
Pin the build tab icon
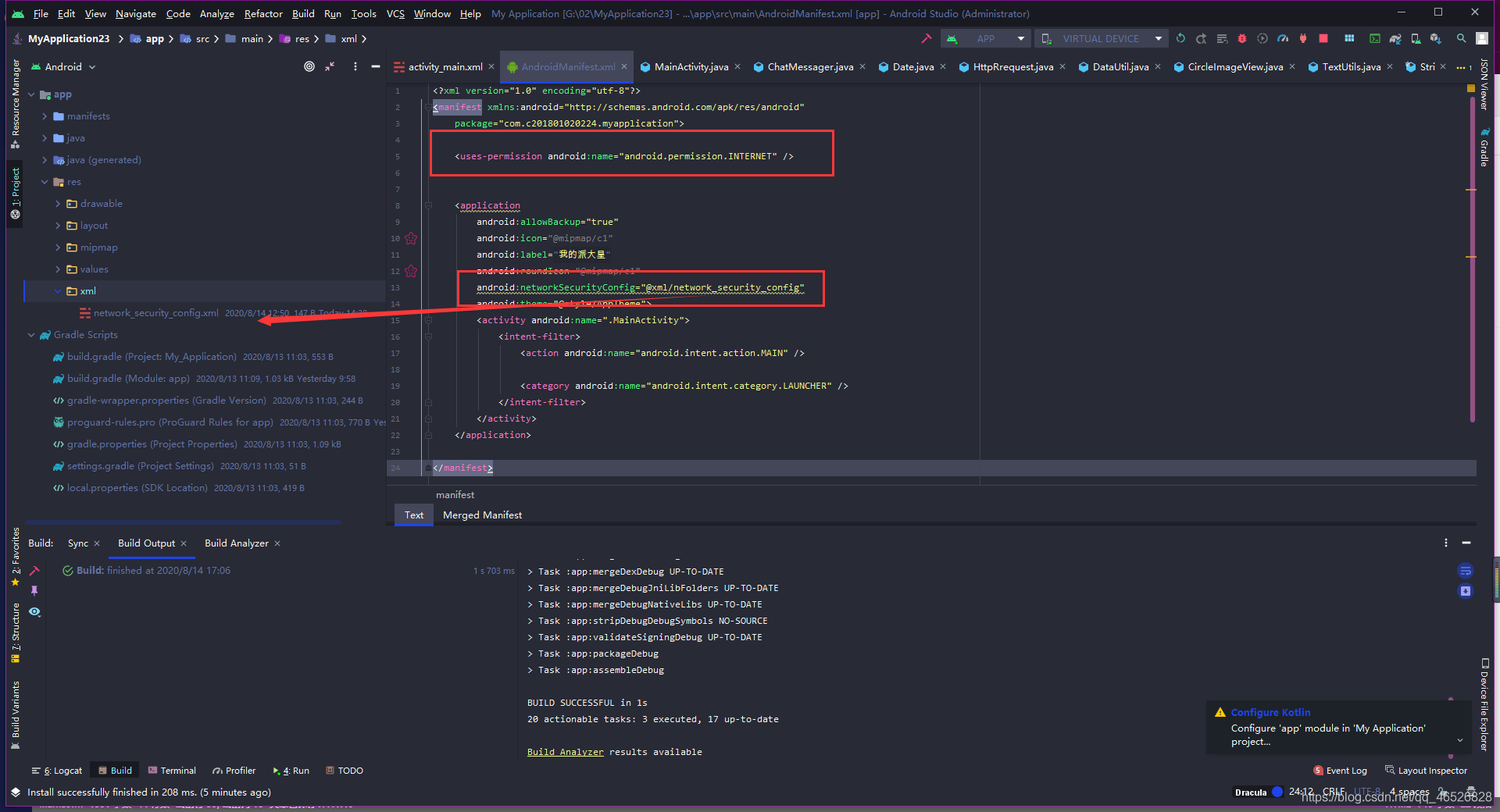coord(34,591)
